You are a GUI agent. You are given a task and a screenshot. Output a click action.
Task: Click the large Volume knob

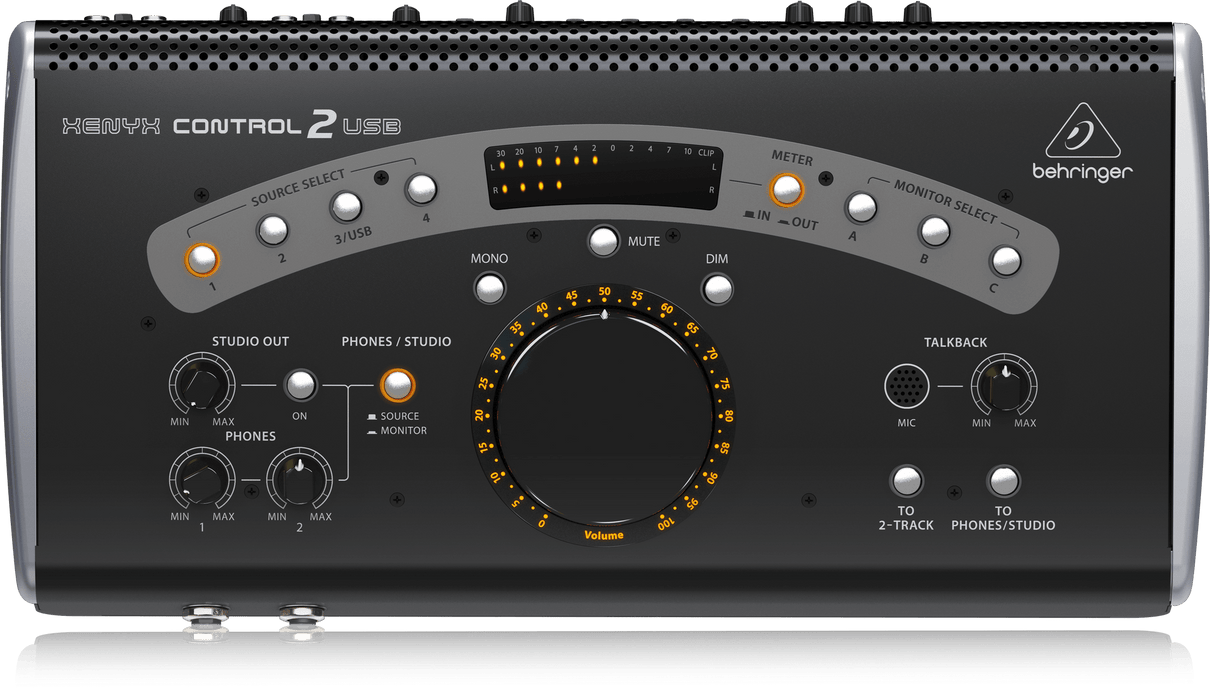[x=603, y=418]
